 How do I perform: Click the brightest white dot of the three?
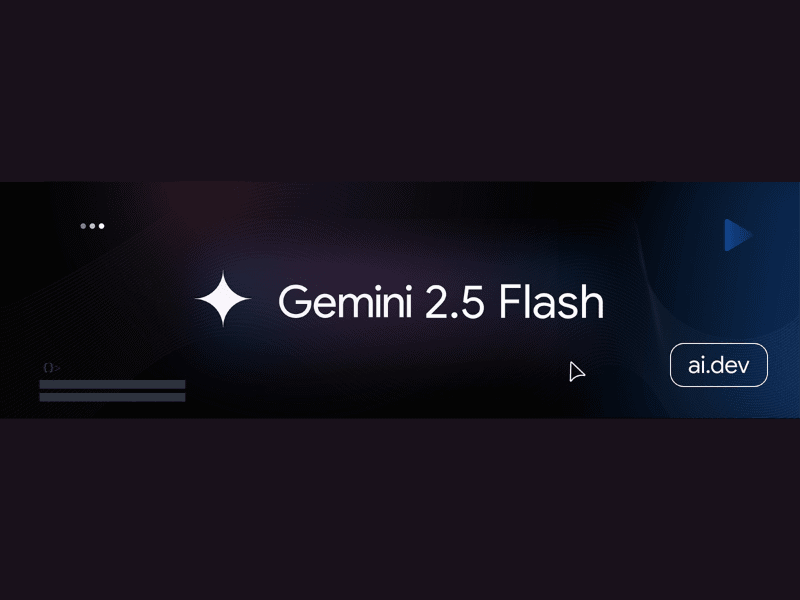102,226
